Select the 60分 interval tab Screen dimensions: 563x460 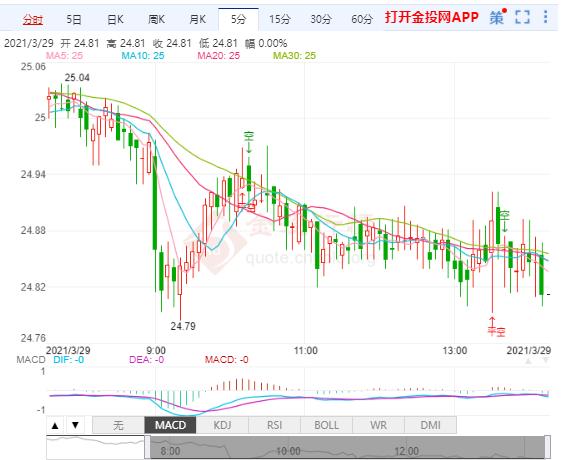point(362,19)
